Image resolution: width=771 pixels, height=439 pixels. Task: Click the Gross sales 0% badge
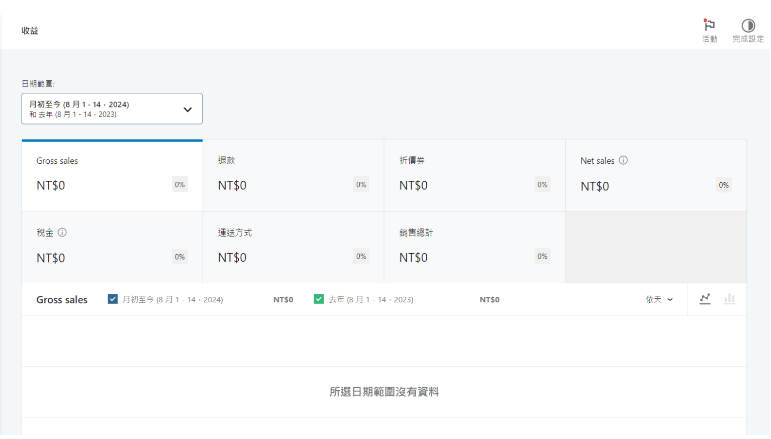tap(179, 185)
